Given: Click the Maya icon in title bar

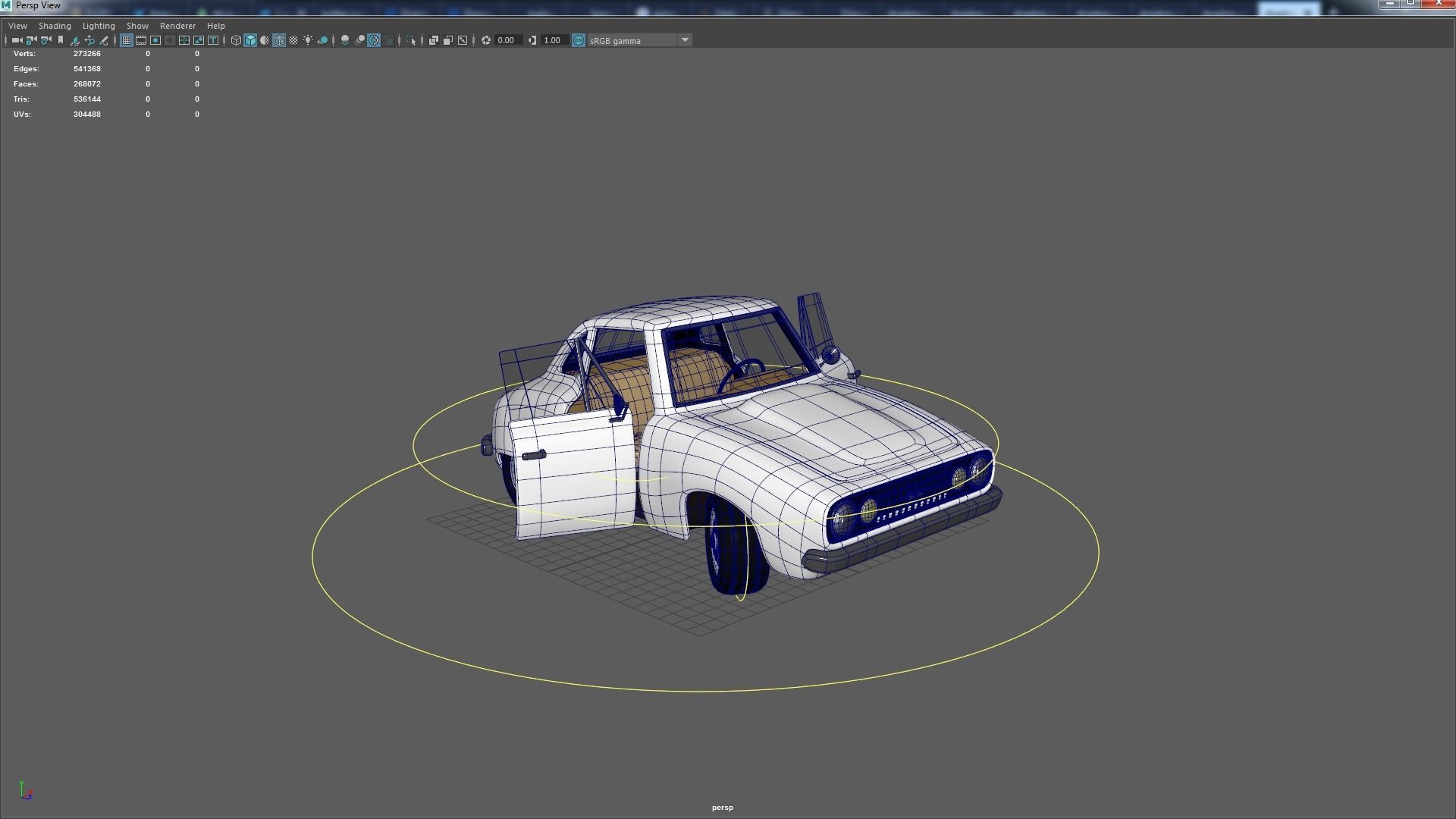Looking at the screenshot, I should point(6,5).
